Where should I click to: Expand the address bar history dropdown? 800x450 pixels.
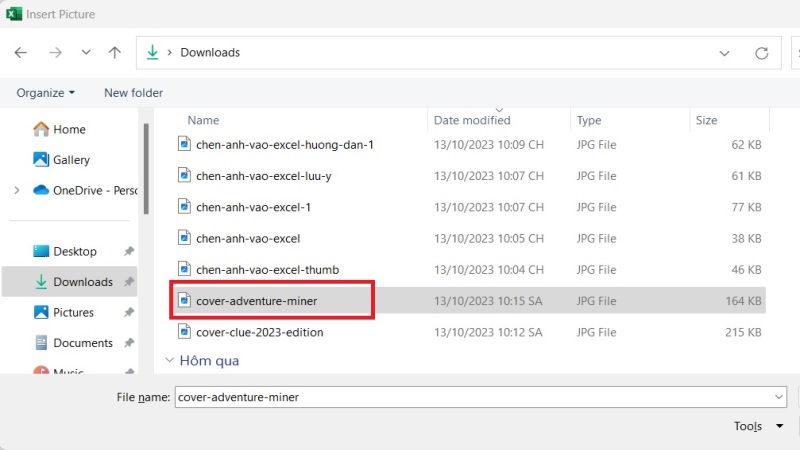pyautogui.click(x=724, y=53)
